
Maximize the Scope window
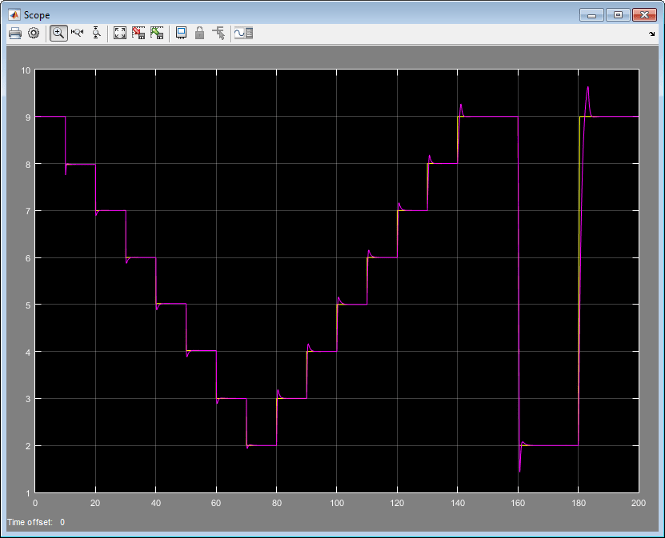point(618,15)
